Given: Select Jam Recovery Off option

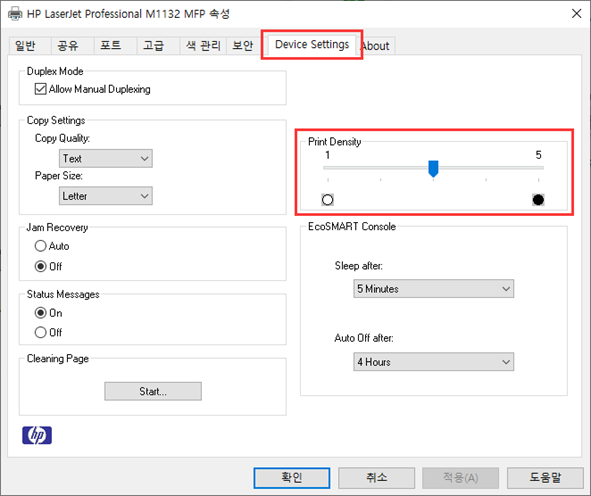Looking at the screenshot, I should pyautogui.click(x=40, y=266).
